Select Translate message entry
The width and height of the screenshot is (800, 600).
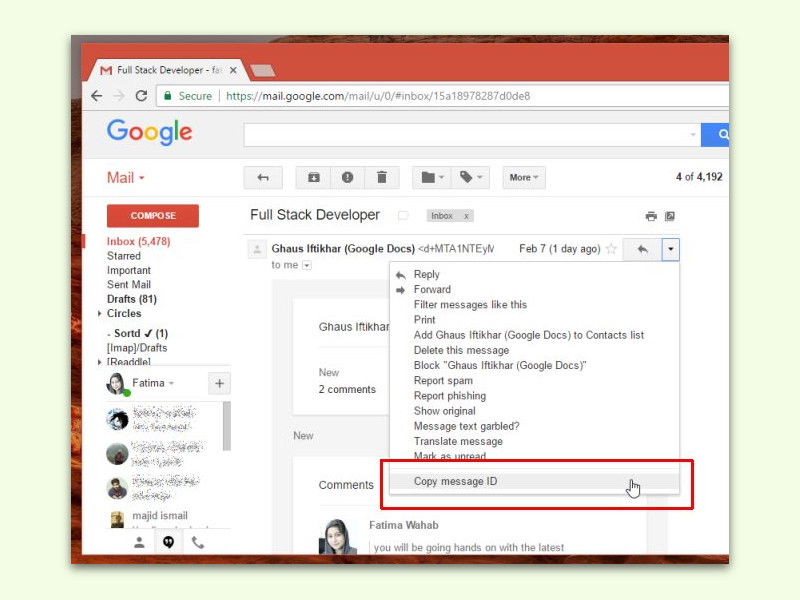point(458,441)
